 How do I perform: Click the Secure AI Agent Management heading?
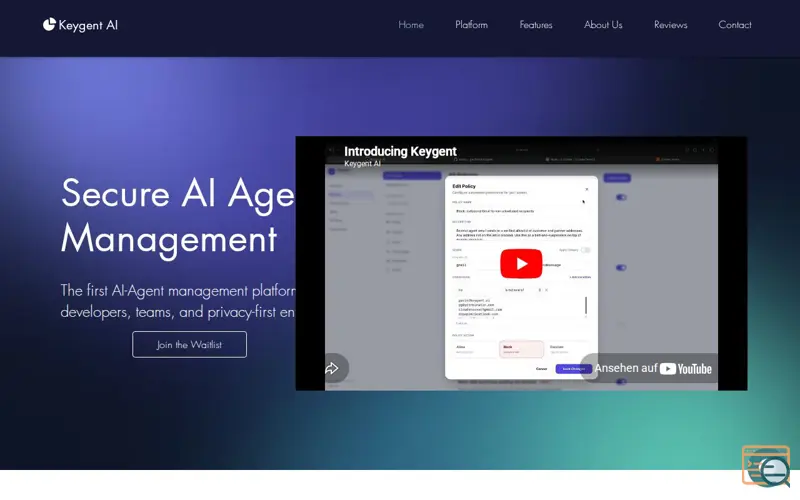point(178,216)
